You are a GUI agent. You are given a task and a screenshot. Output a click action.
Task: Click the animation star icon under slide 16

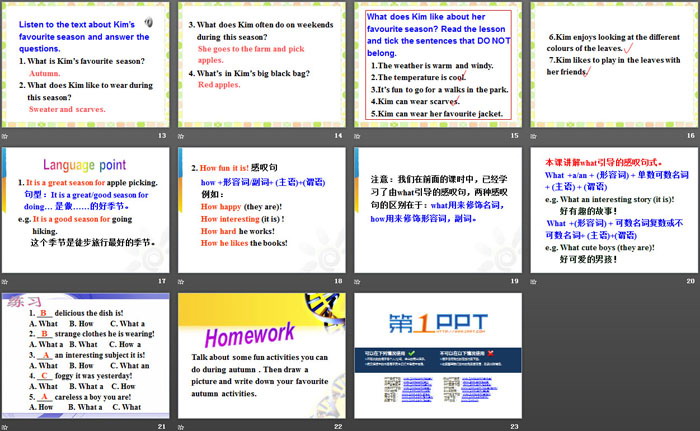[x=533, y=136]
